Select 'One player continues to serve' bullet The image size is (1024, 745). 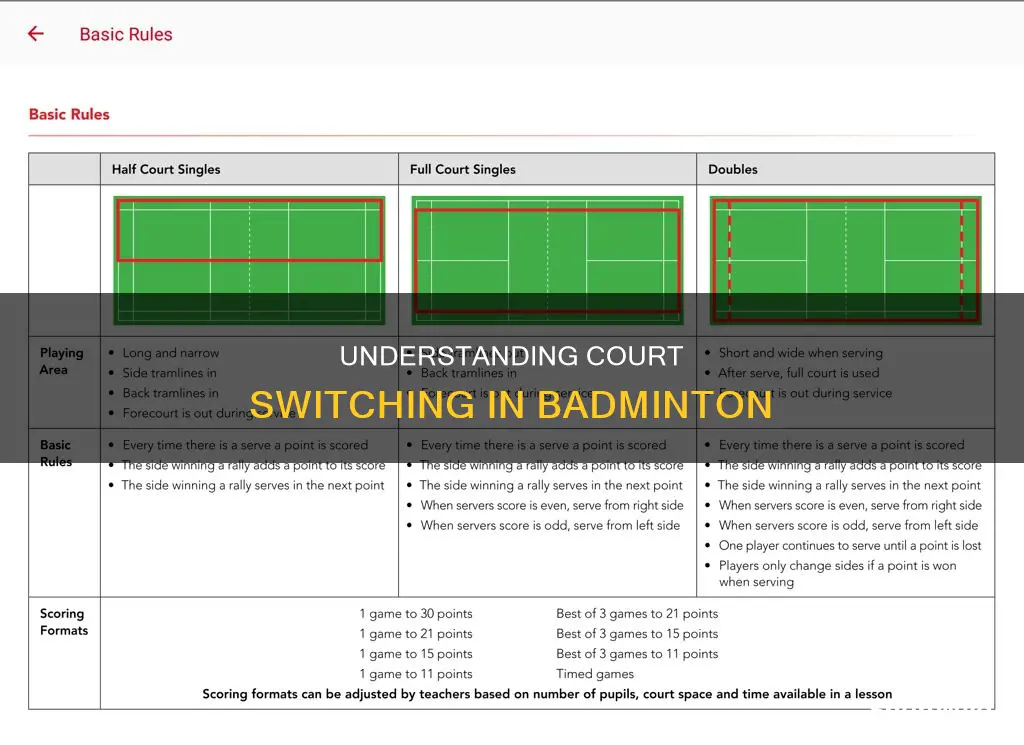click(x=850, y=545)
